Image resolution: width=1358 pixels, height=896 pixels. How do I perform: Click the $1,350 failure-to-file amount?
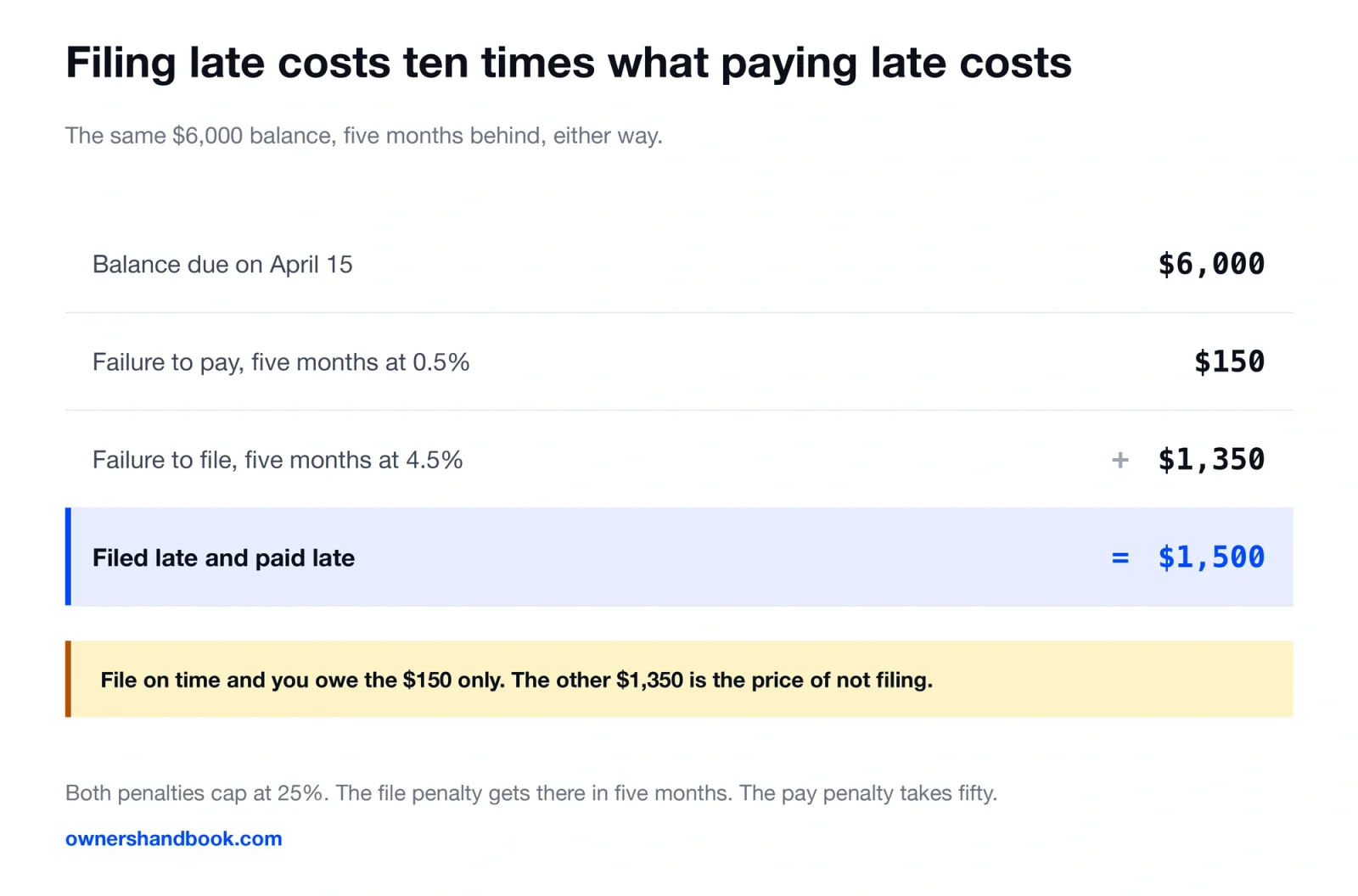(1211, 459)
